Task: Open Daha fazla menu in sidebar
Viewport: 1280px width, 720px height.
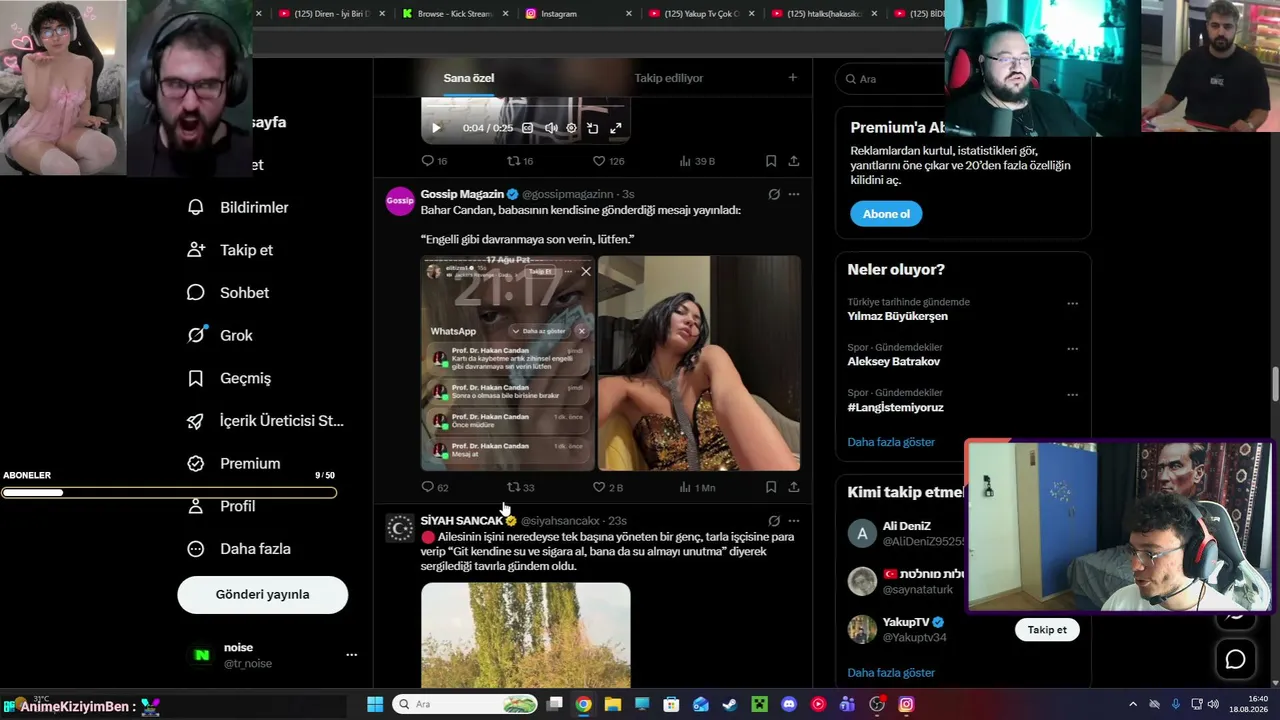Action: pos(239,549)
